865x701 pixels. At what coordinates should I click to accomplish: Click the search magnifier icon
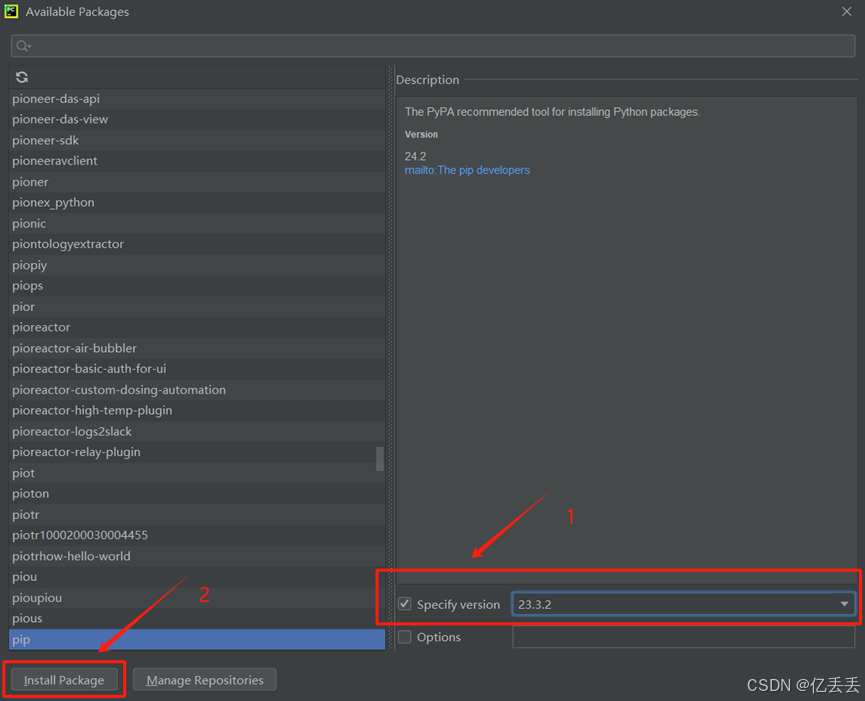click(x=23, y=46)
